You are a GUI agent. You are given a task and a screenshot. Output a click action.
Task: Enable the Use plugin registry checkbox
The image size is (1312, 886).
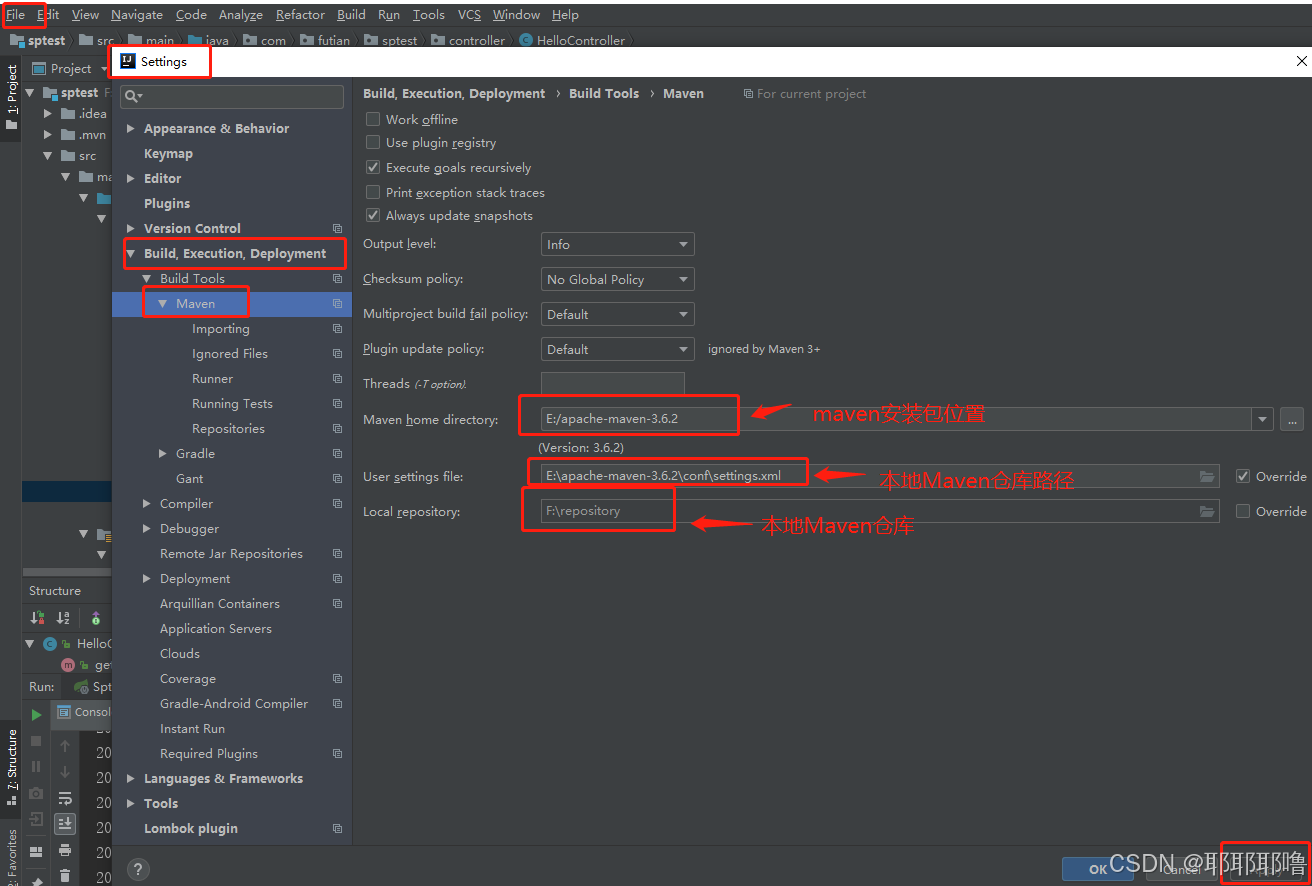[373, 143]
